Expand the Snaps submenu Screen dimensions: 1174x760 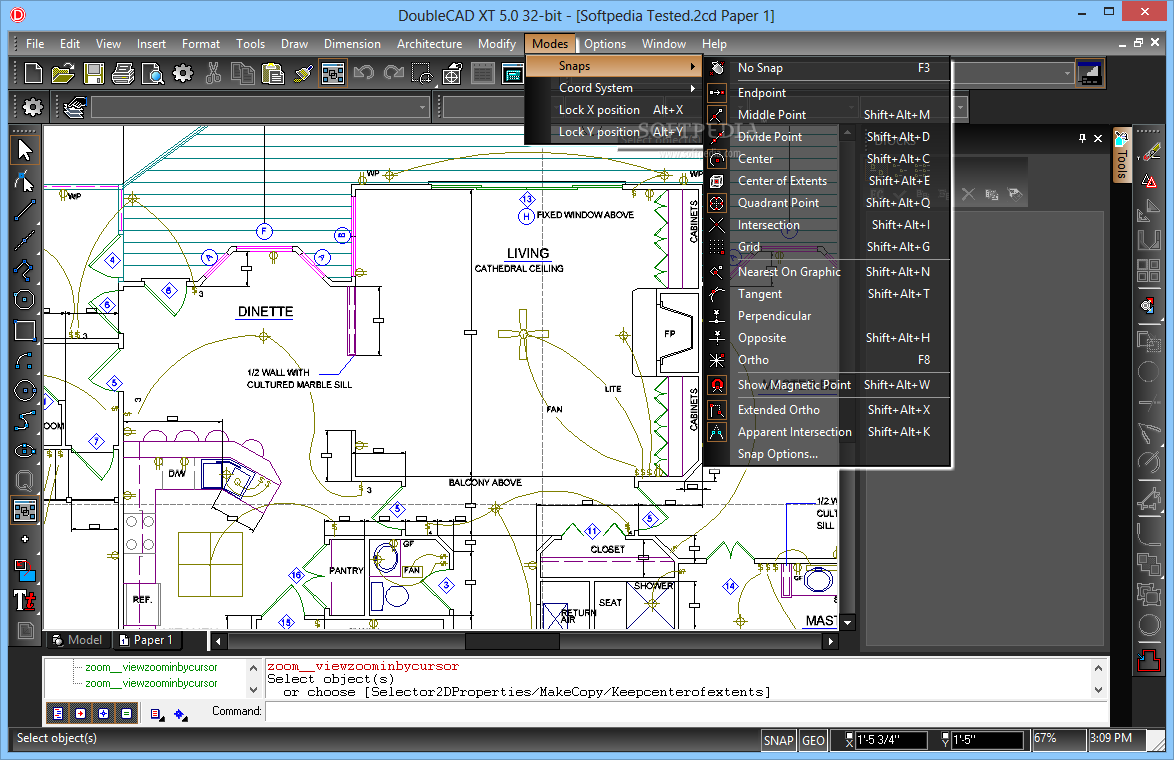click(x=613, y=66)
